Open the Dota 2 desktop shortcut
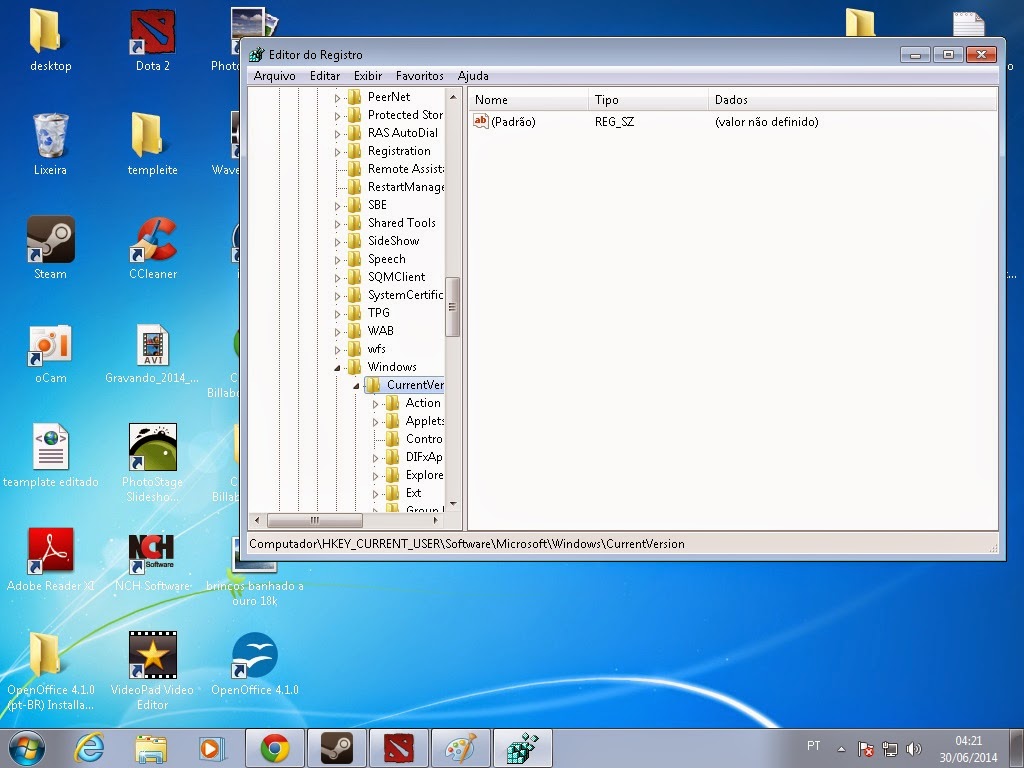This screenshot has width=1024, height=768. (x=152, y=40)
